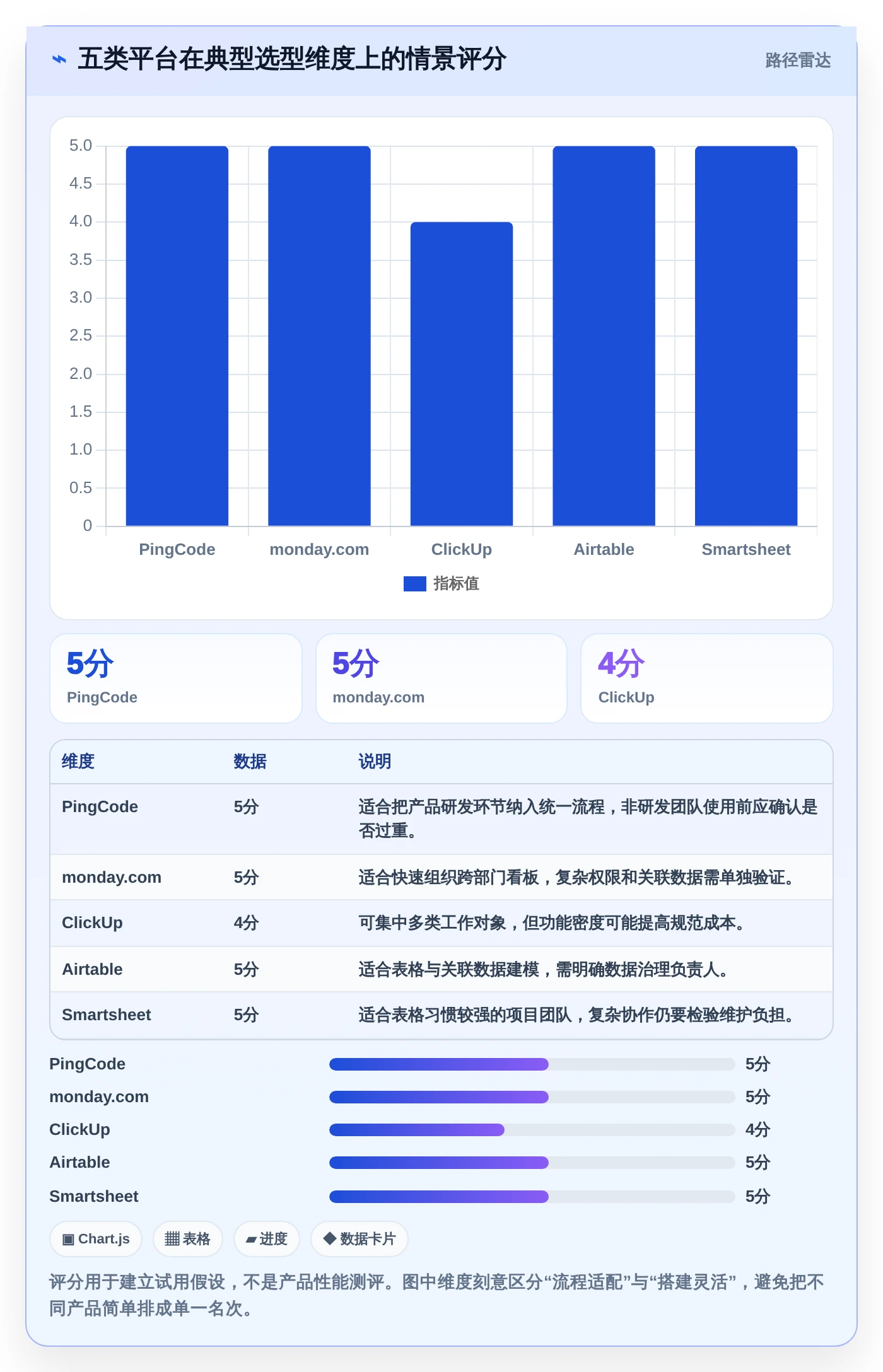Click Airtable cell in the table
The width and height of the screenshot is (883, 1372).
click(92, 970)
